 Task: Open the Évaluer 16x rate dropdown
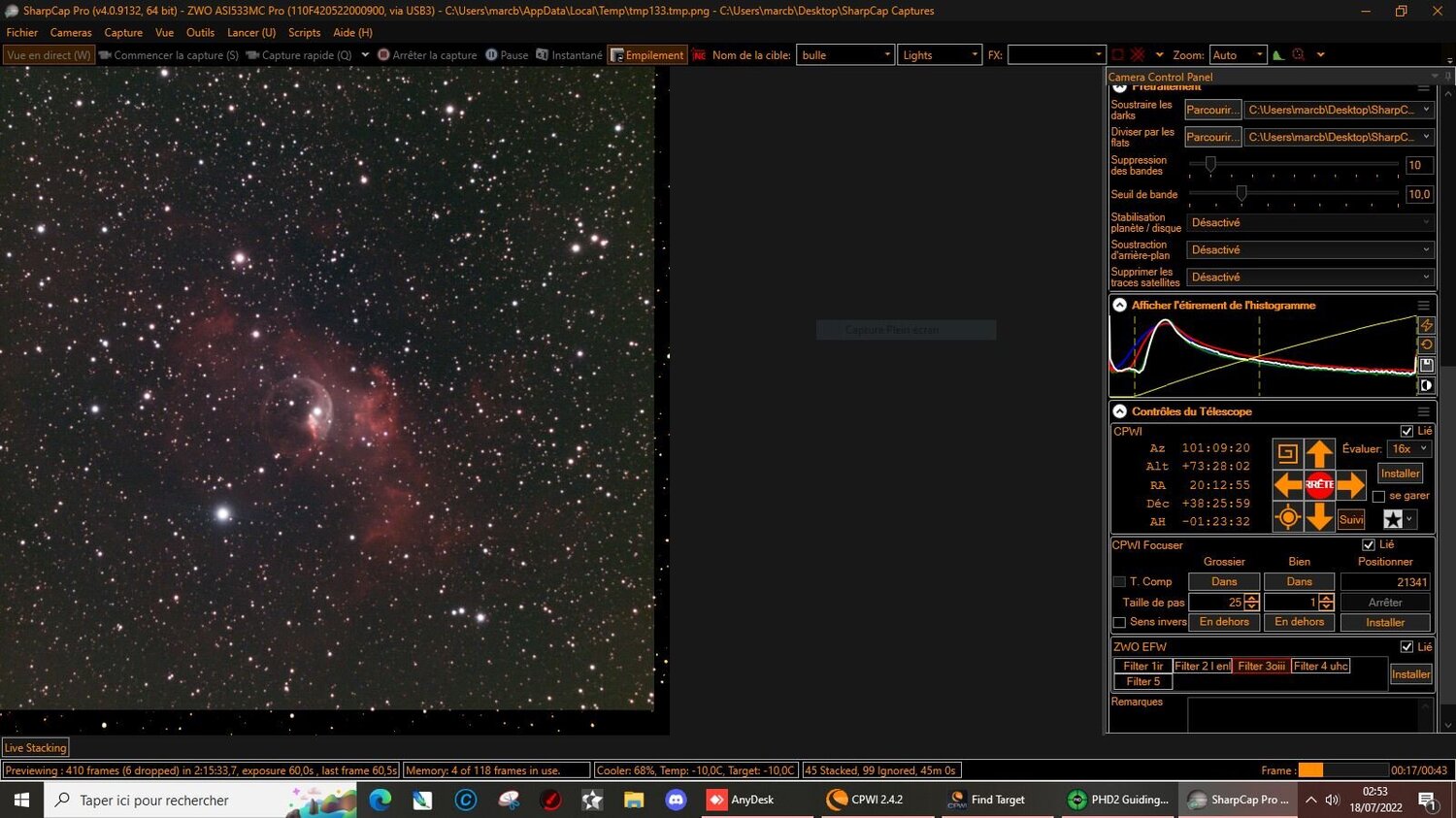(x=1409, y=449)
